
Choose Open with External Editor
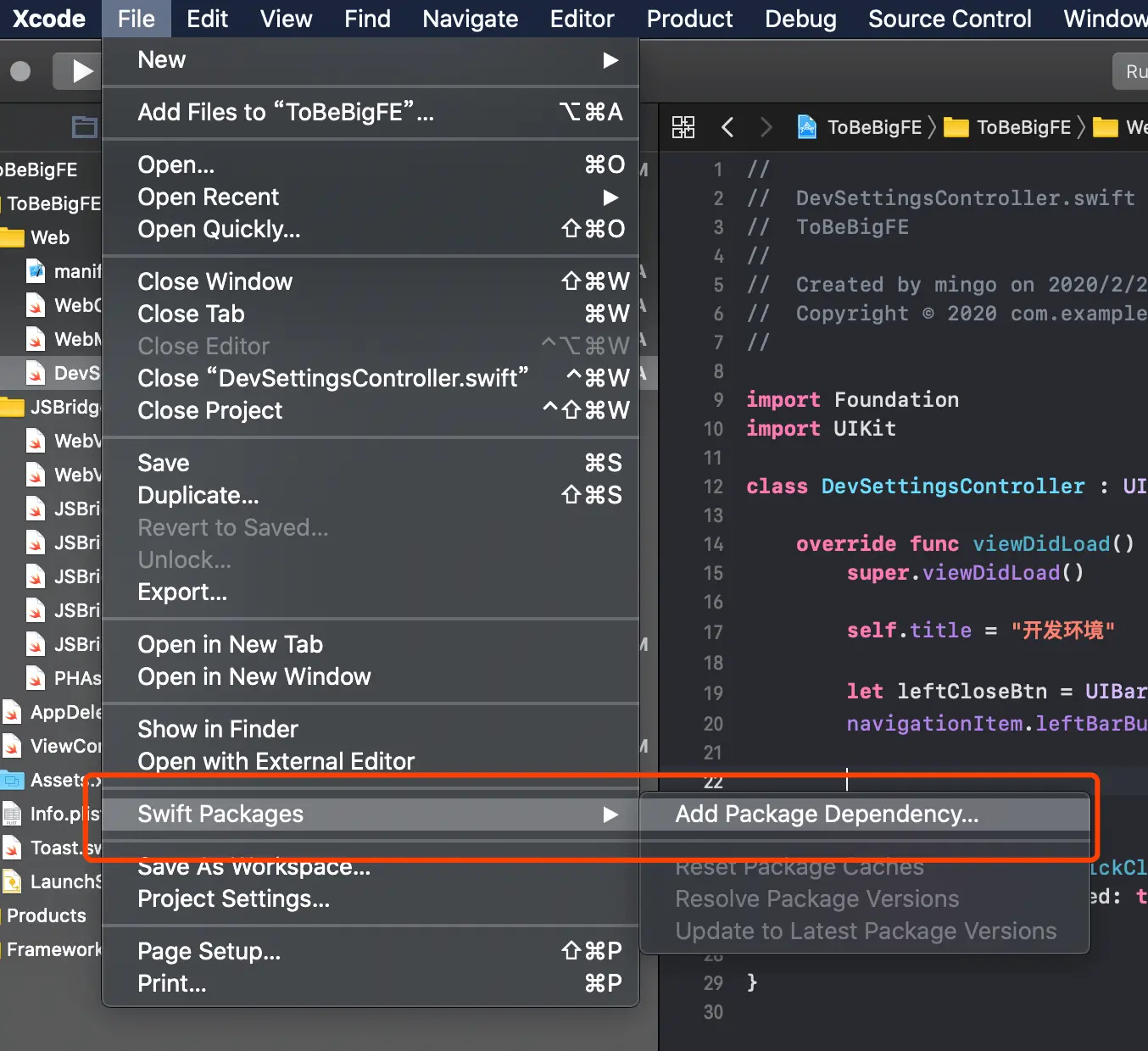tap(371, 762)
